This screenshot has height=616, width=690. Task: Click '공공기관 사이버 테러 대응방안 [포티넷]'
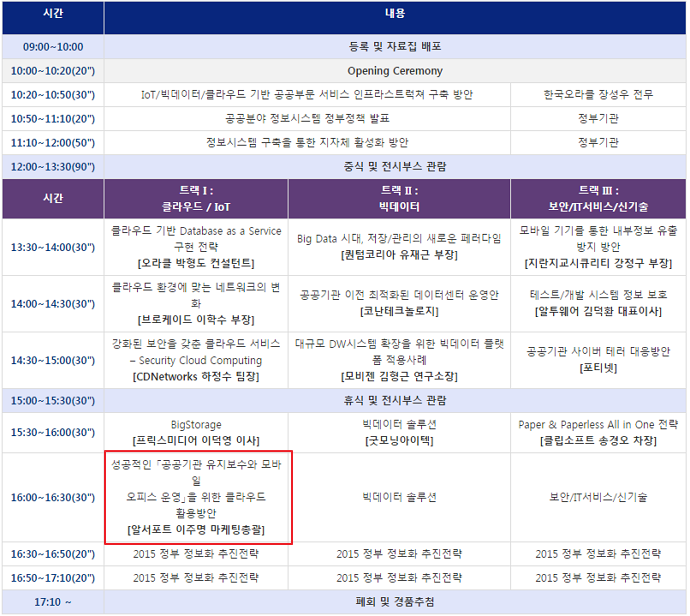[x=598, y=360]
